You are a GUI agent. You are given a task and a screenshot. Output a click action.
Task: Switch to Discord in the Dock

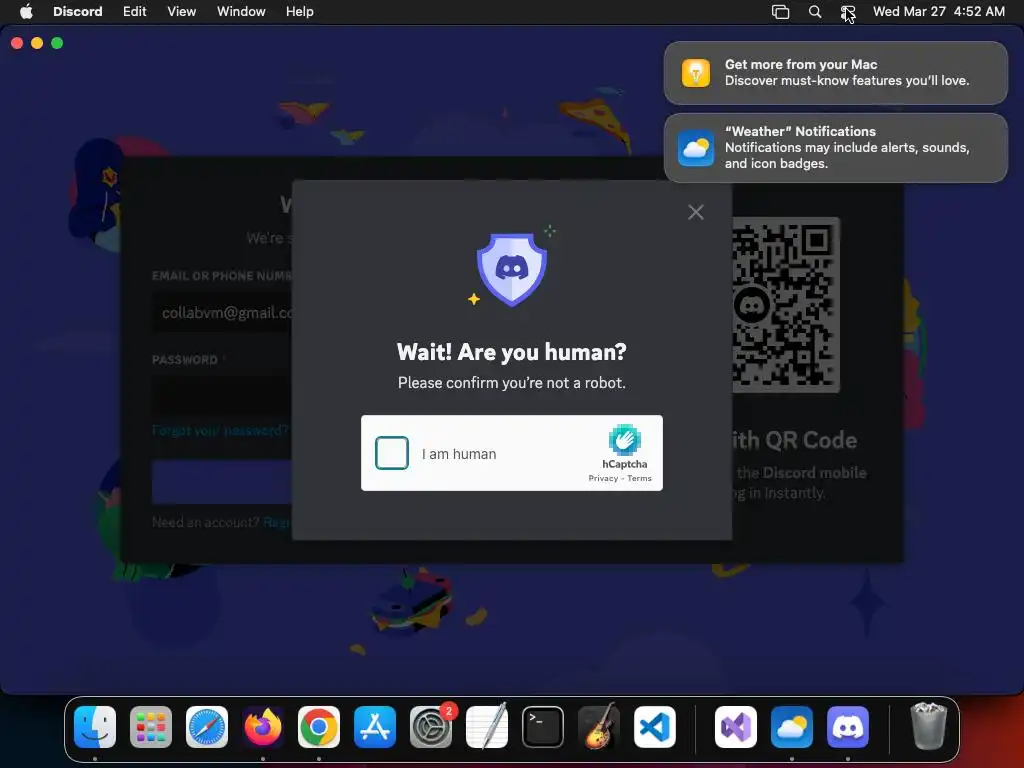(848, 727)
